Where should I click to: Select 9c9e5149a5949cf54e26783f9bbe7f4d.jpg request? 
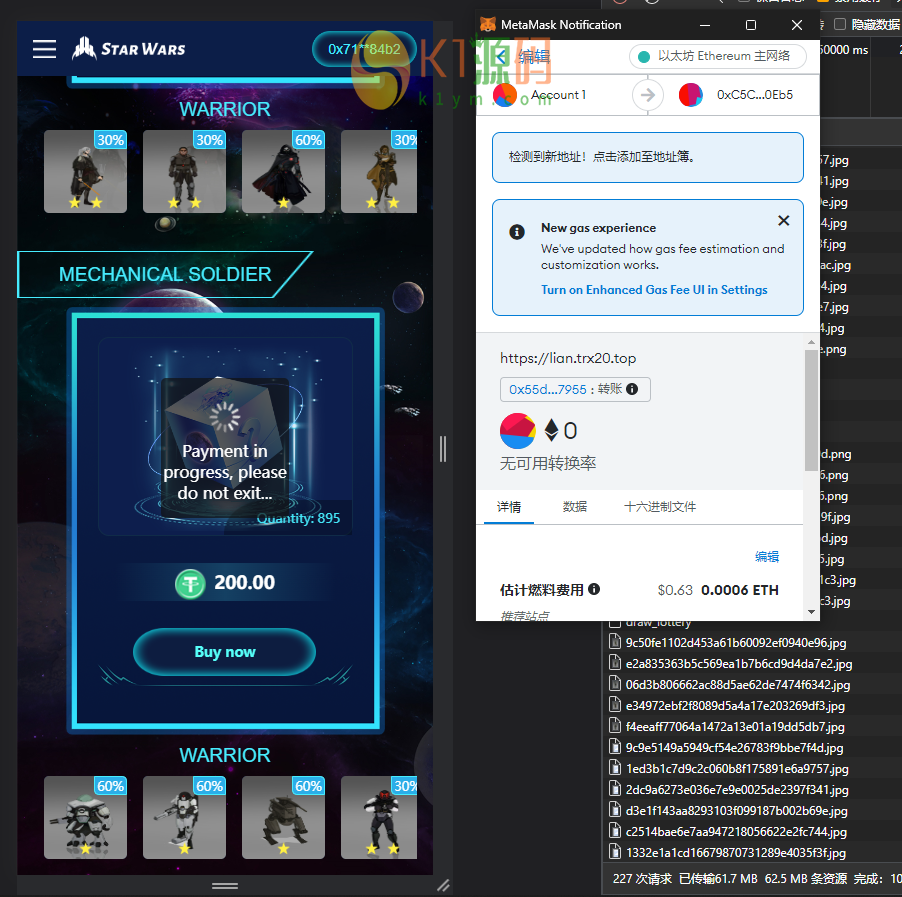pos(735,747)
